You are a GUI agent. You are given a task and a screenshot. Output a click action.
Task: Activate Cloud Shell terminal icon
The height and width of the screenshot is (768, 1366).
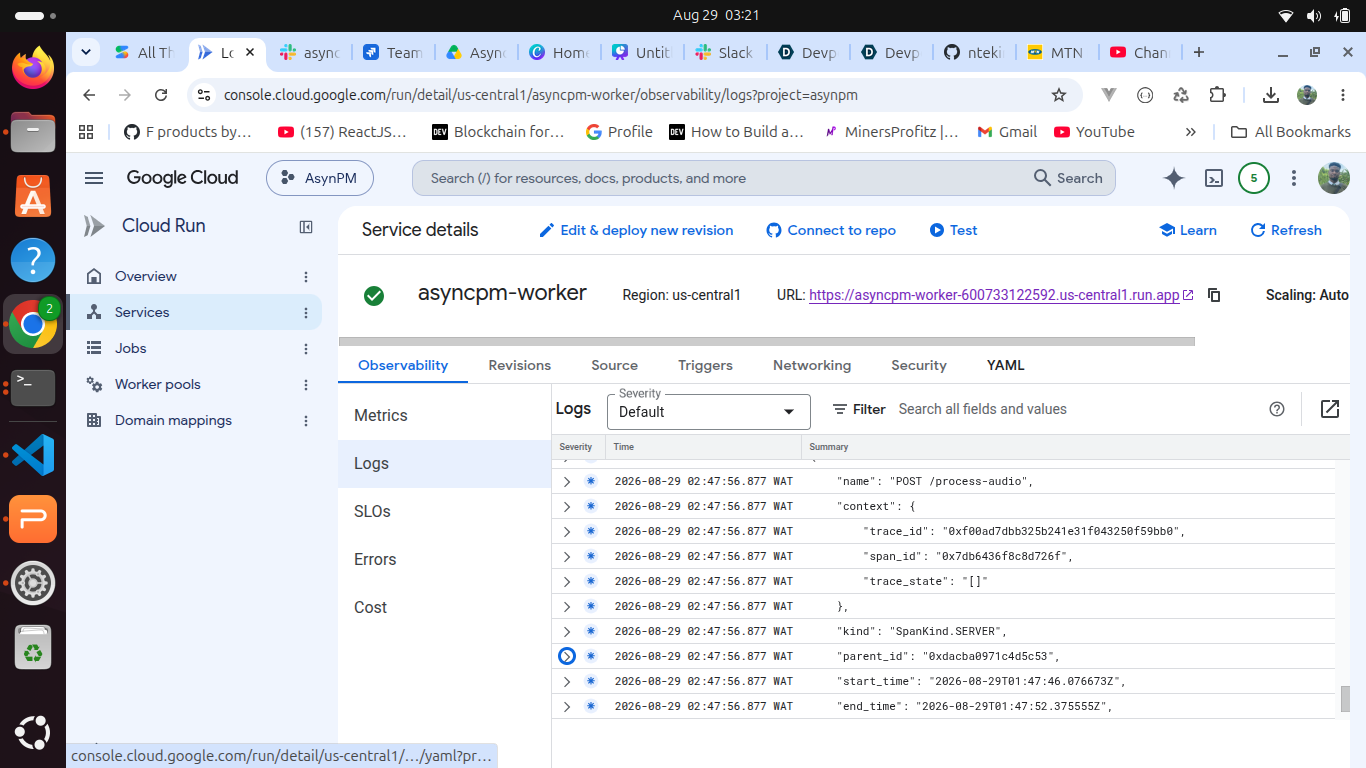click(x=1214, y=178)
